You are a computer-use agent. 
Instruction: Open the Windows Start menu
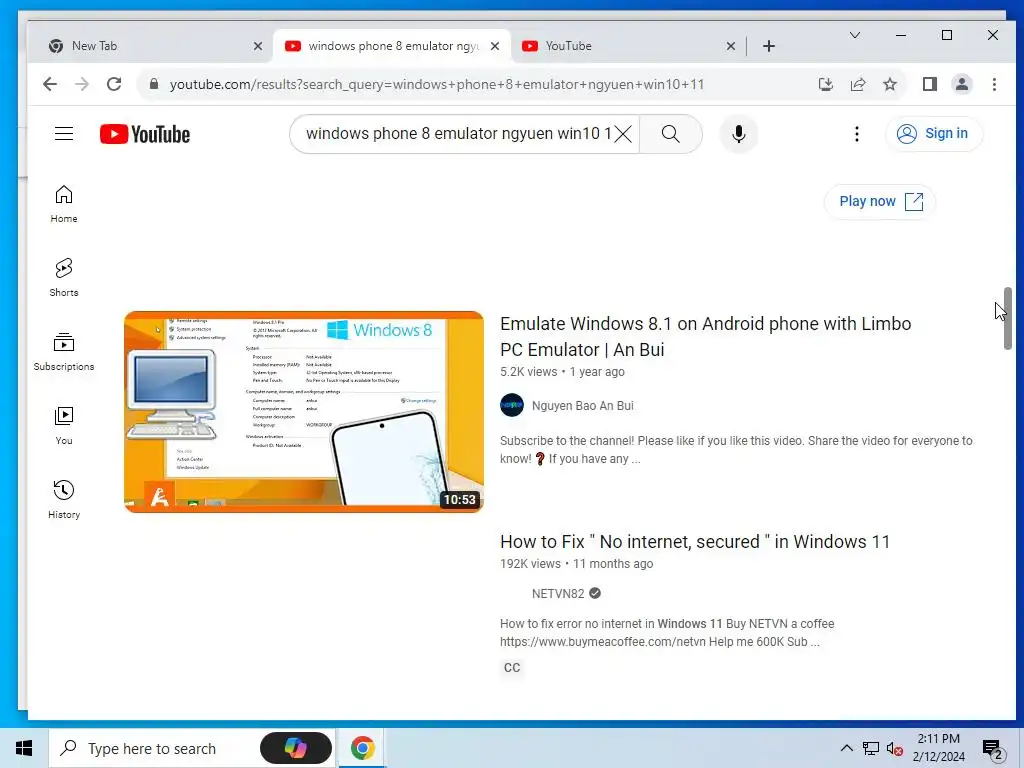click(x=24, y=748)
